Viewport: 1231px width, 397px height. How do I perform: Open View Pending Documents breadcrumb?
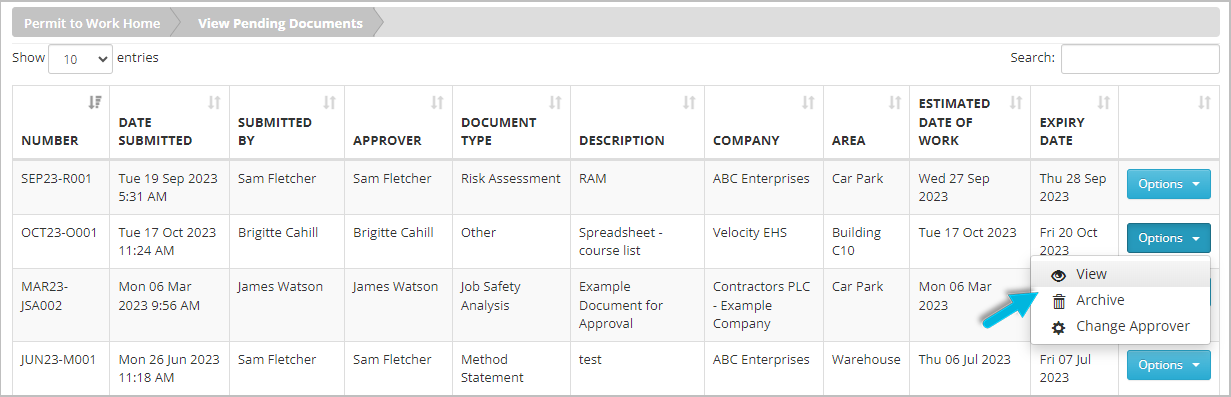point(280,23)
